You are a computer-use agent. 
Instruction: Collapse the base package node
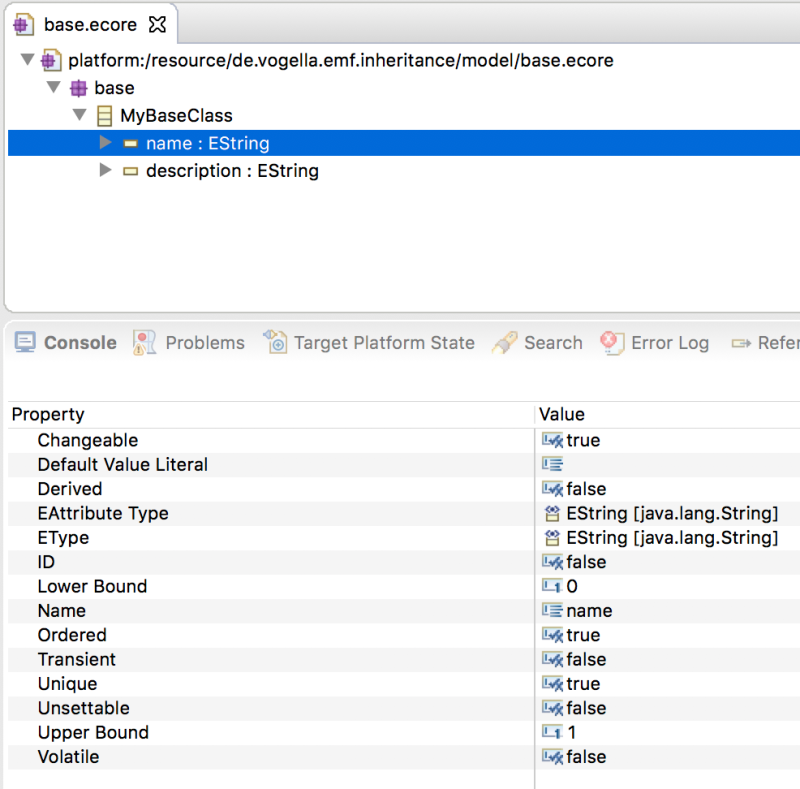[53, 88]
